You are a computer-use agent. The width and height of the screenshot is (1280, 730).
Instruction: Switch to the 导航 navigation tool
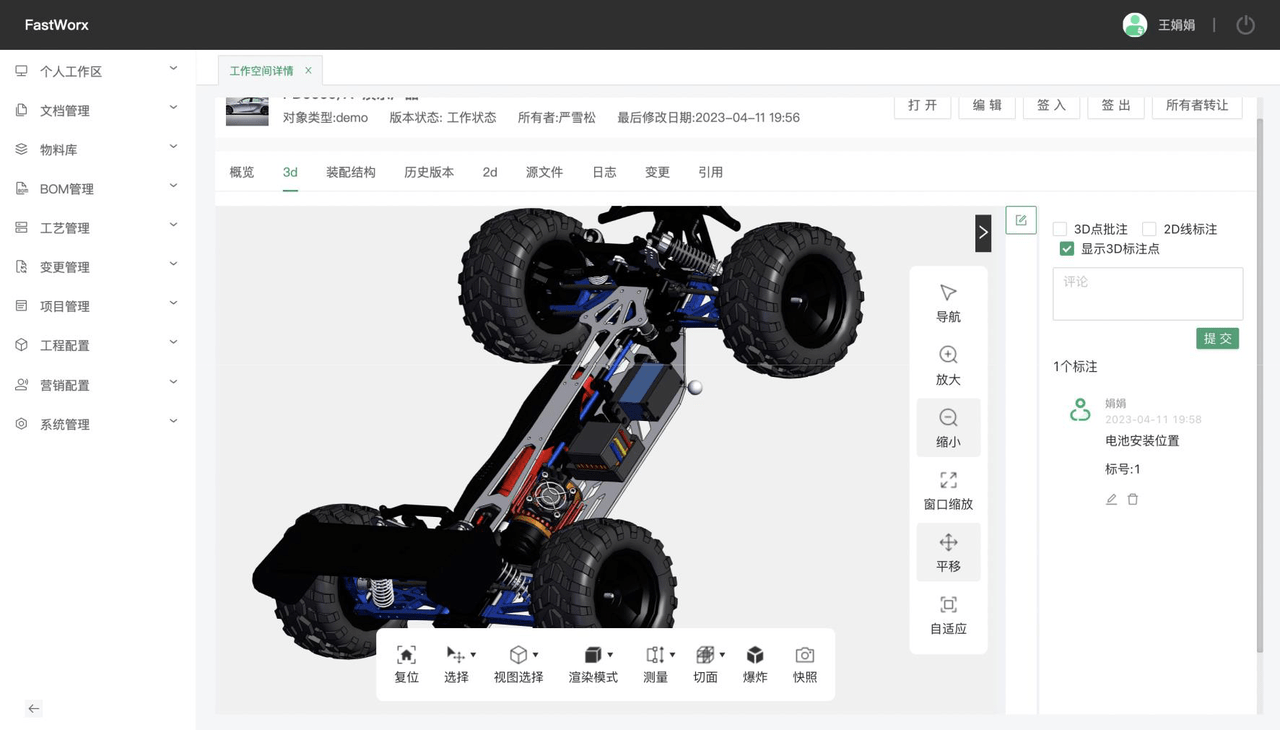tap(947, 302)
